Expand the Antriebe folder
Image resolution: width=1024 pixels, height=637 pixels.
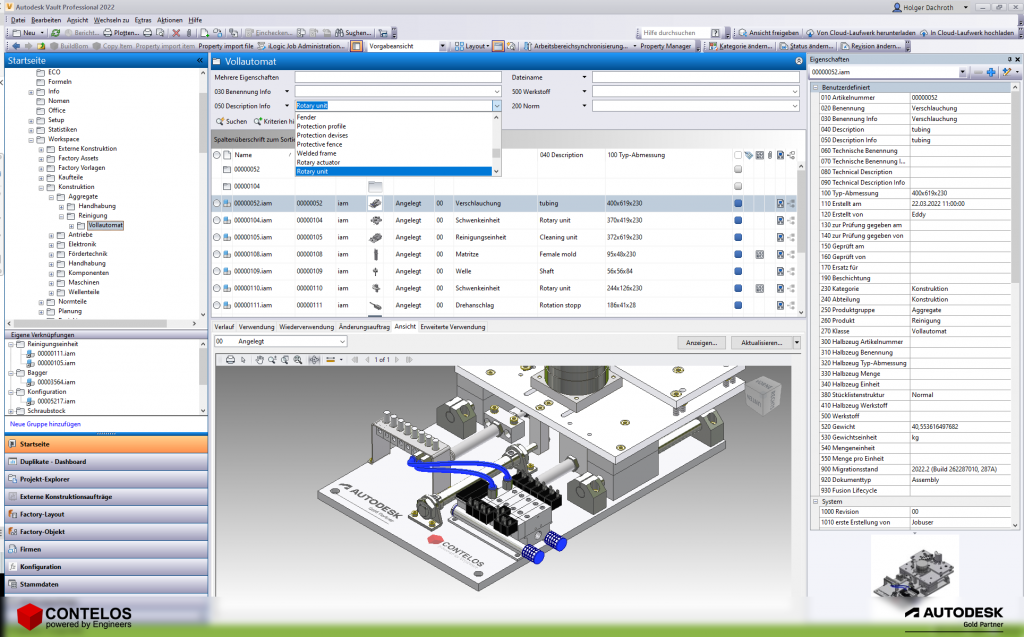coord(52,235)
